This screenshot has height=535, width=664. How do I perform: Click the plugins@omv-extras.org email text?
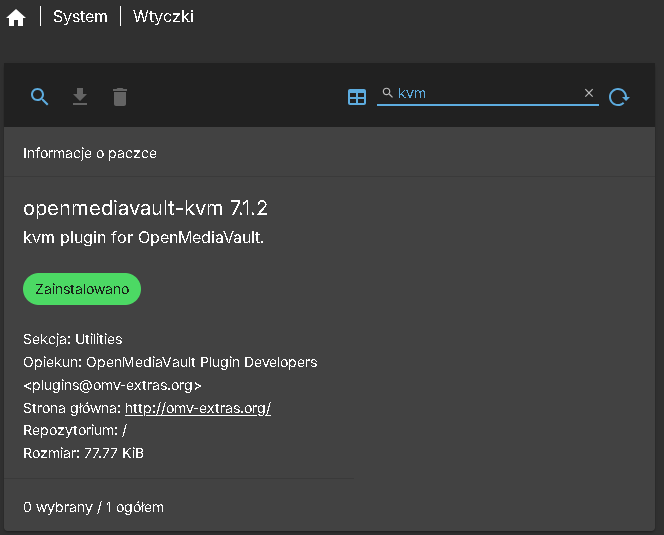pos(112,385)
